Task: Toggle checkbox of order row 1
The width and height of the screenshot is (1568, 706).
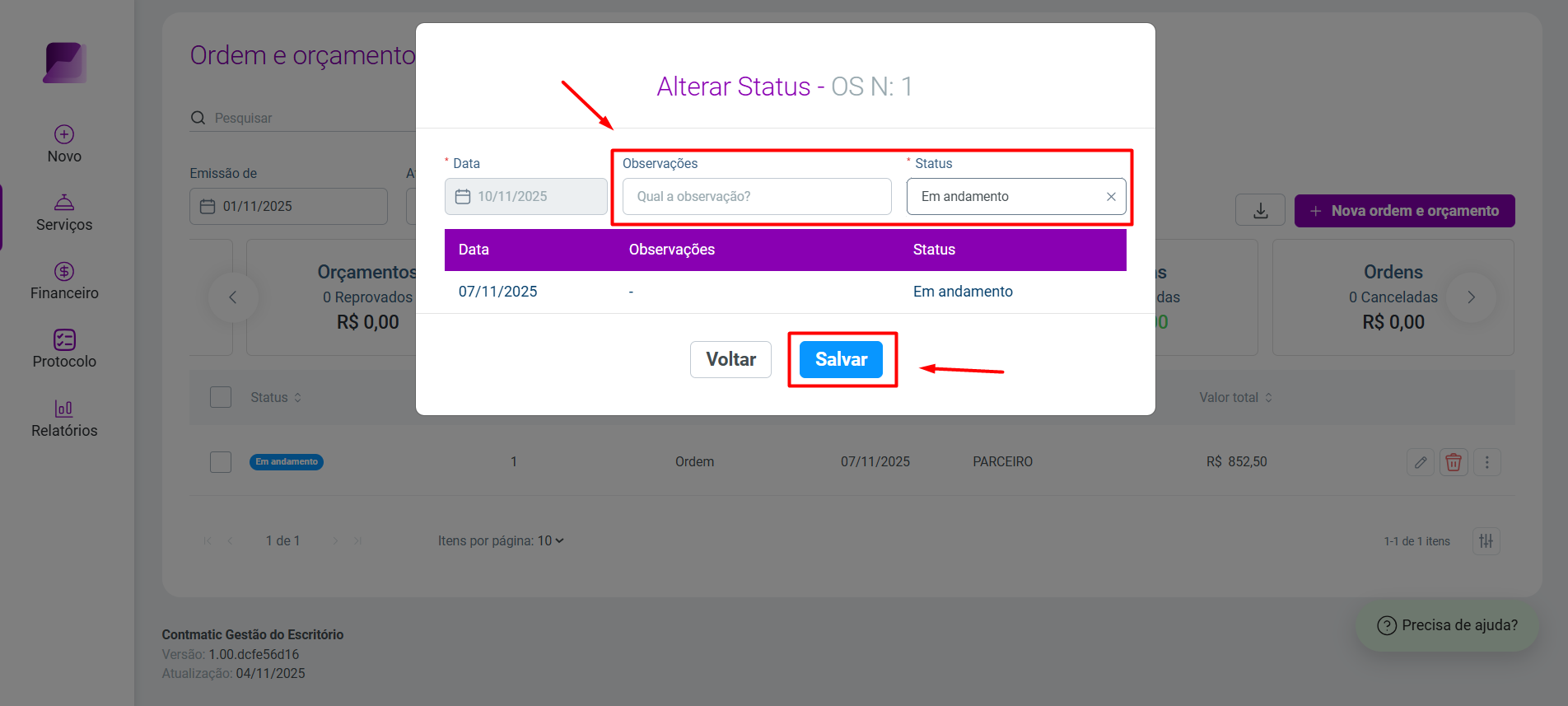Action: click(221, 462)
